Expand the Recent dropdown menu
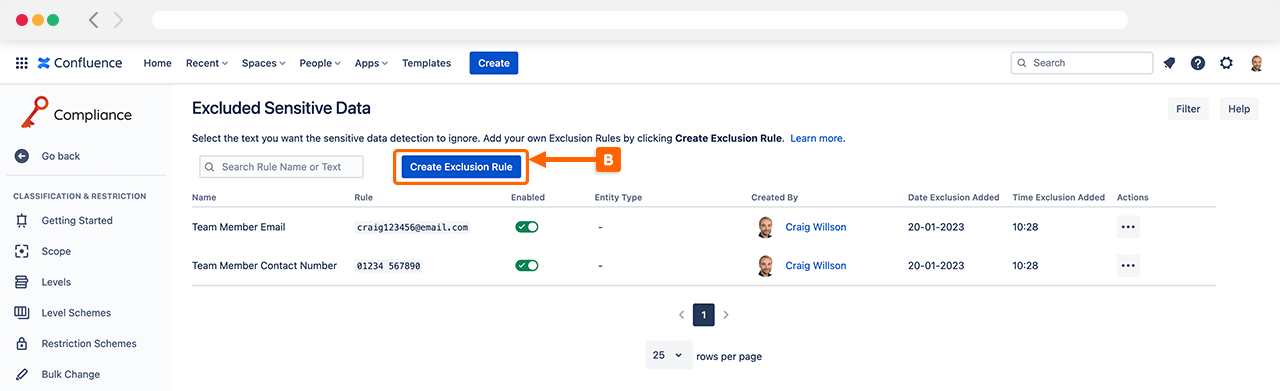This screenshot has height=391, width=1280. pos(207,63)
